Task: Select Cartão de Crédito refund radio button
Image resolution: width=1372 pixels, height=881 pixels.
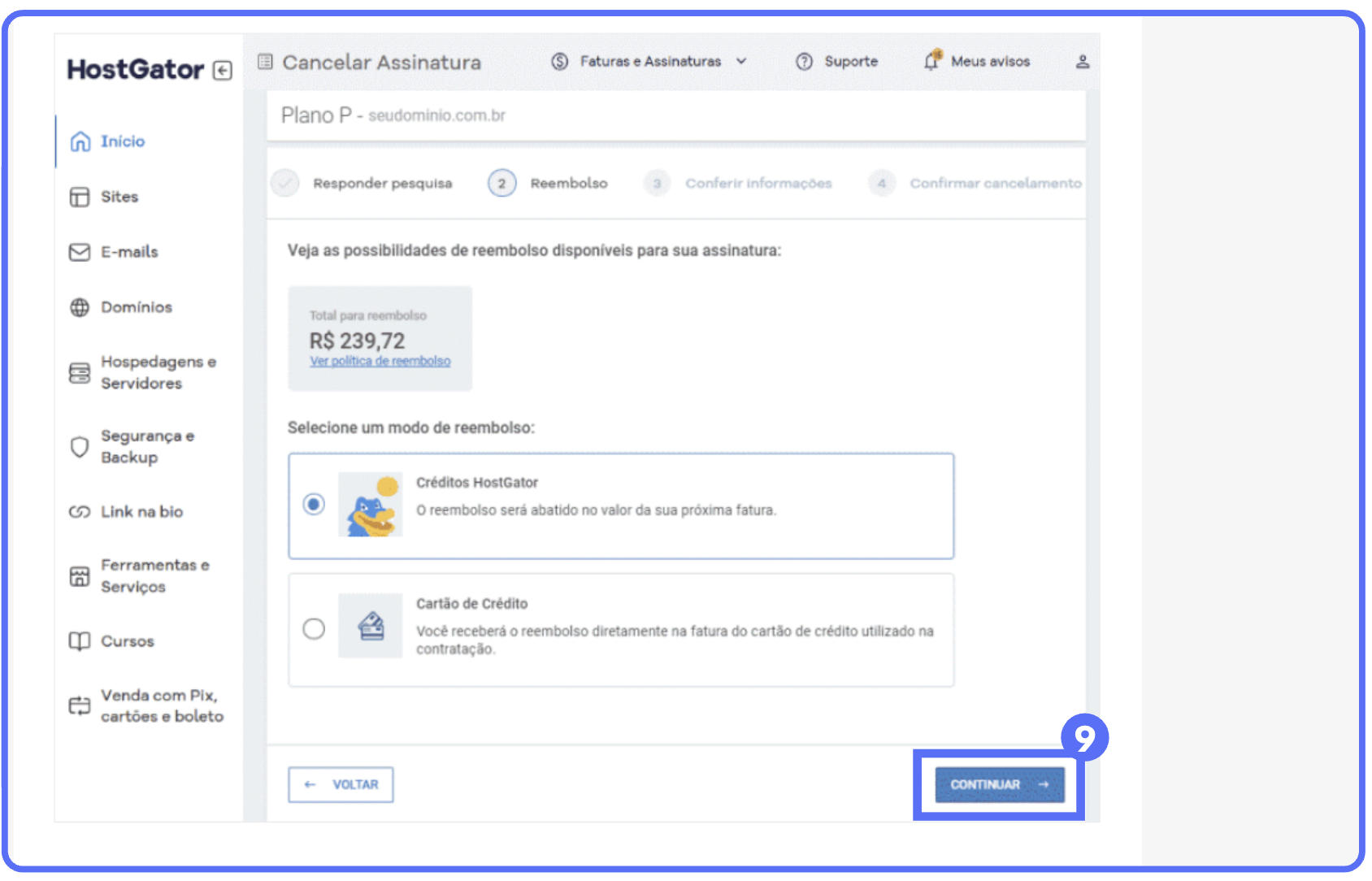Action: 314,629
